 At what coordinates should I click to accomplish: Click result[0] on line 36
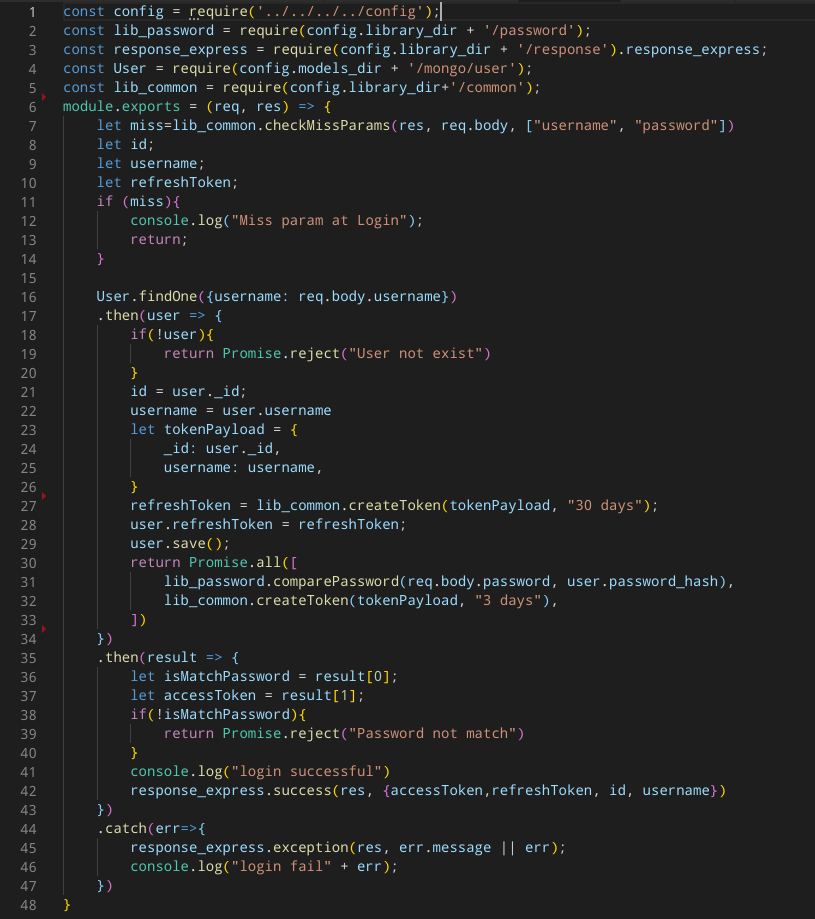[x=352, y=676]
